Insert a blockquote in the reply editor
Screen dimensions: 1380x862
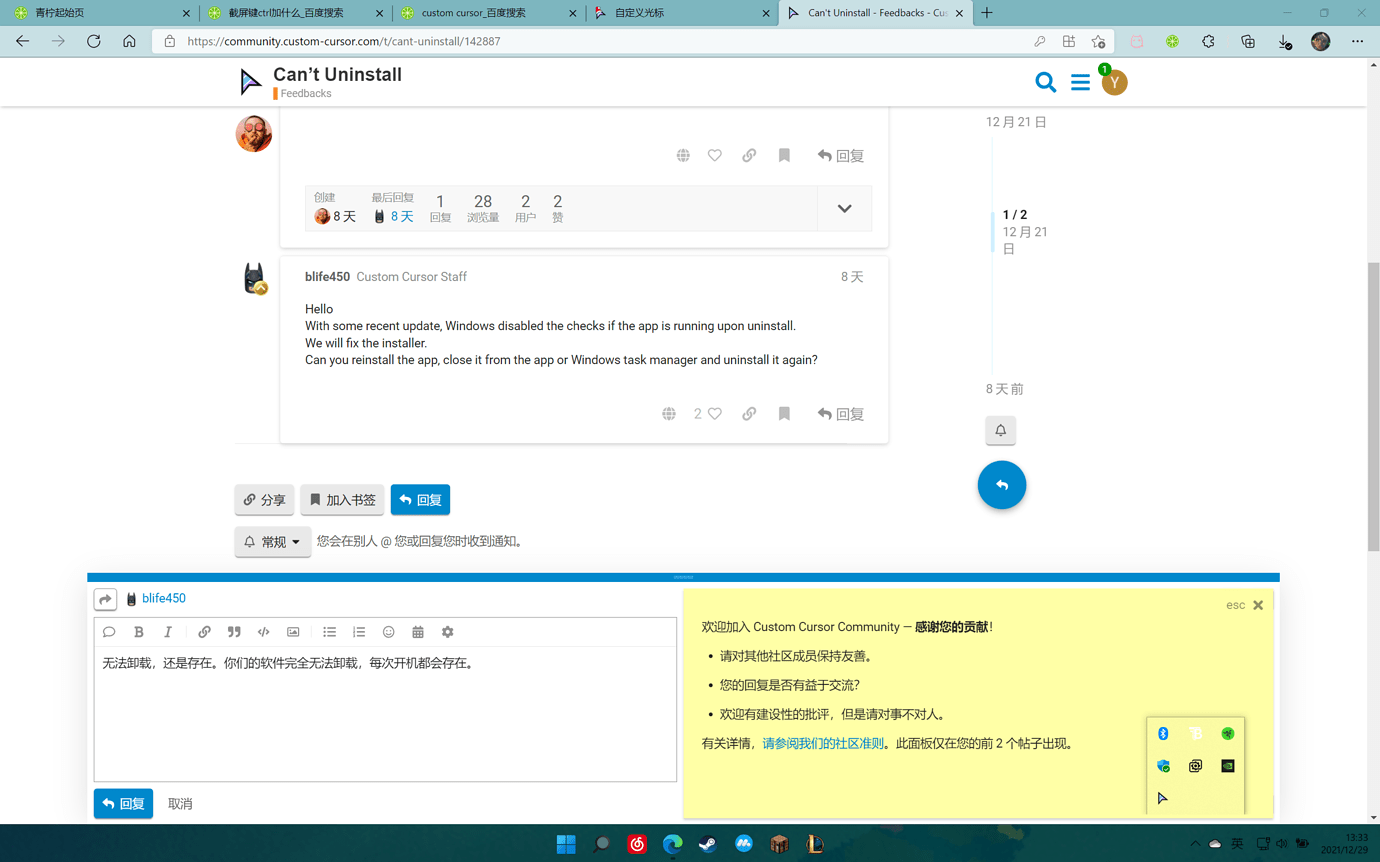(x=234, y=631)
